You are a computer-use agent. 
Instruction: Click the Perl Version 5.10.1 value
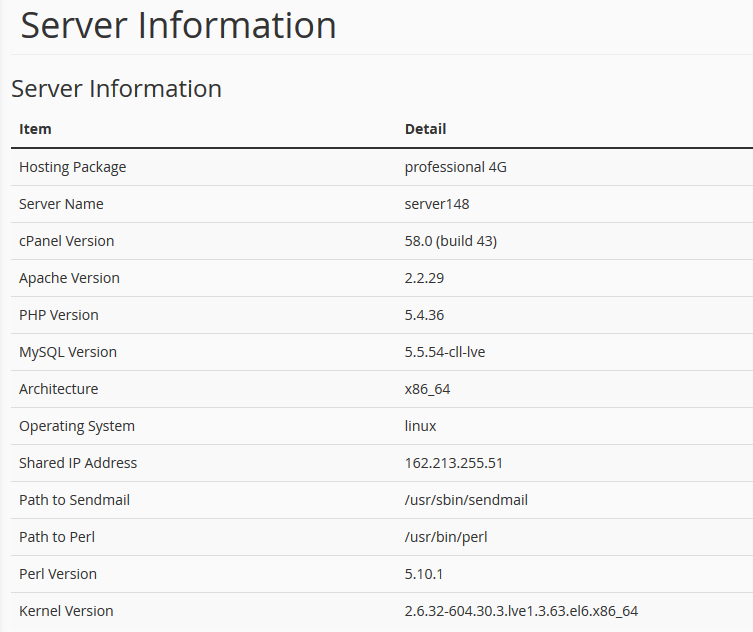pos(424,574)
